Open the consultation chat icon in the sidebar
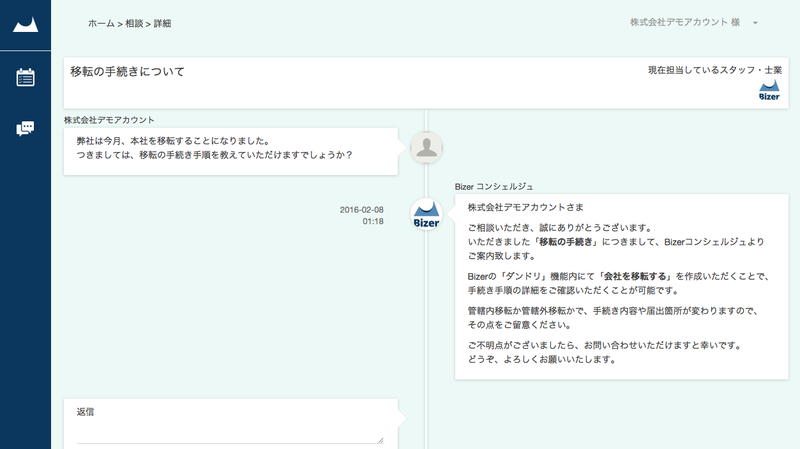 25,128
